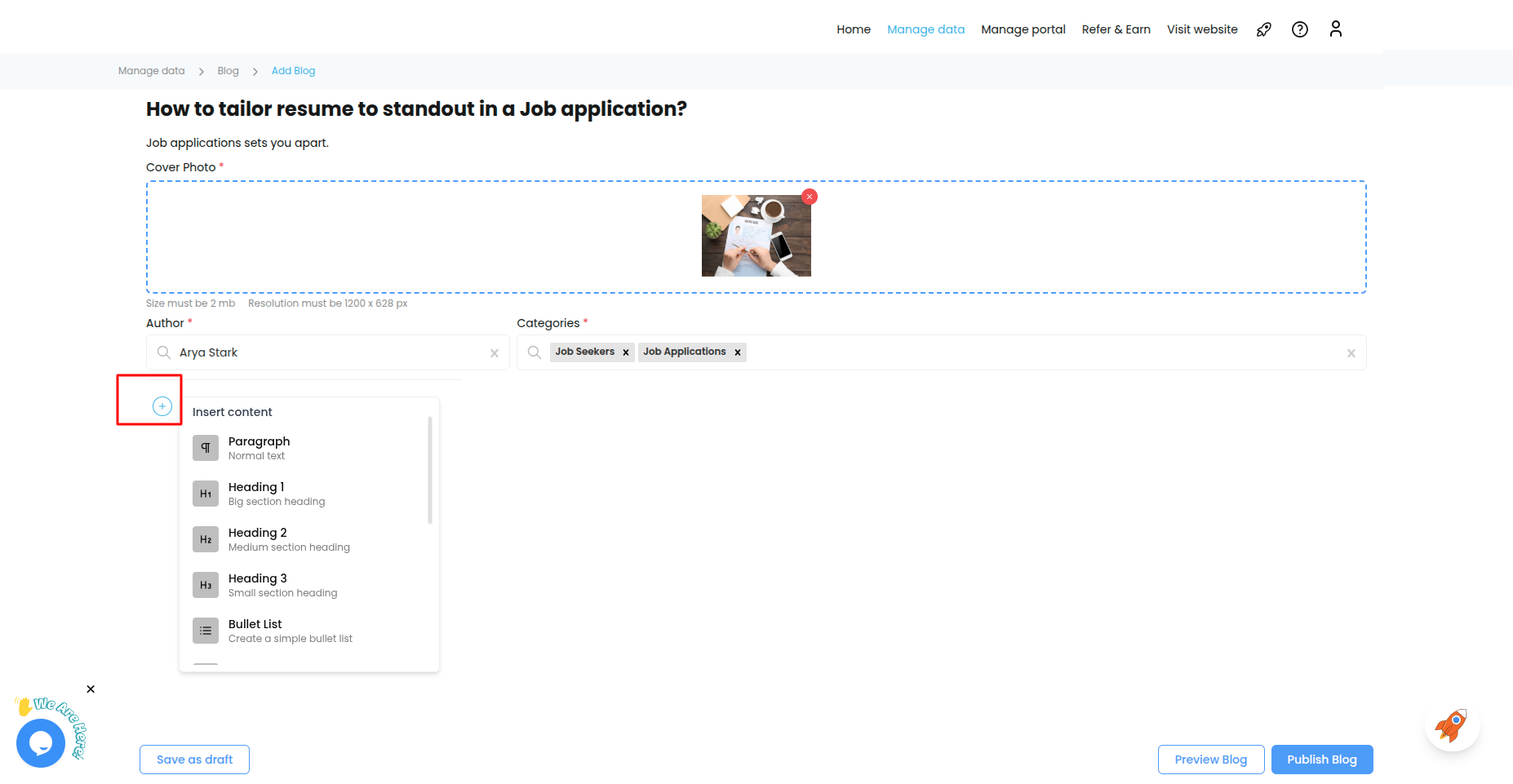Choose Heading 2 from insert content
Viewport: 1513px width, 784px height.
pos(257,539)
